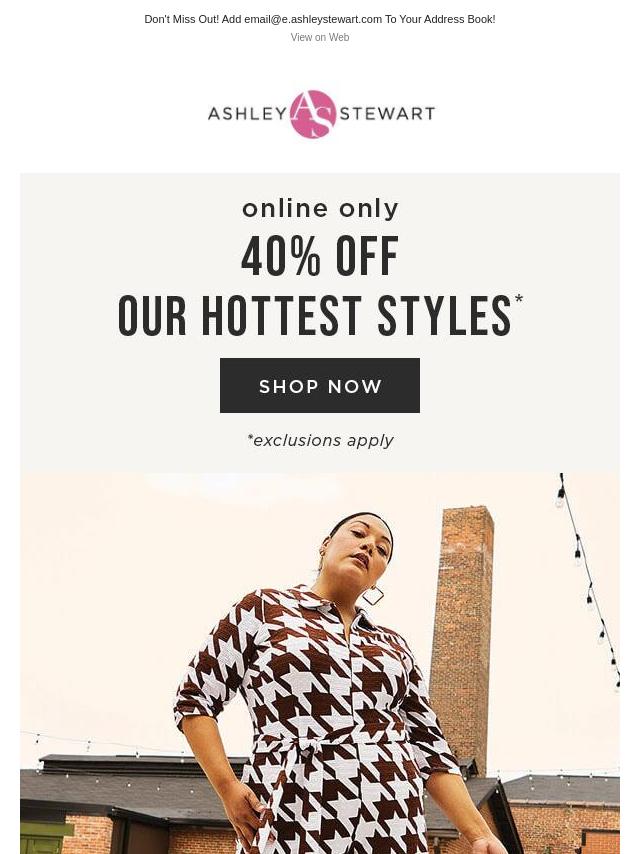Viewport: 640px width, 854px height.
Task: Click the pink AS circle logo
Action: (x=313, y=114)
